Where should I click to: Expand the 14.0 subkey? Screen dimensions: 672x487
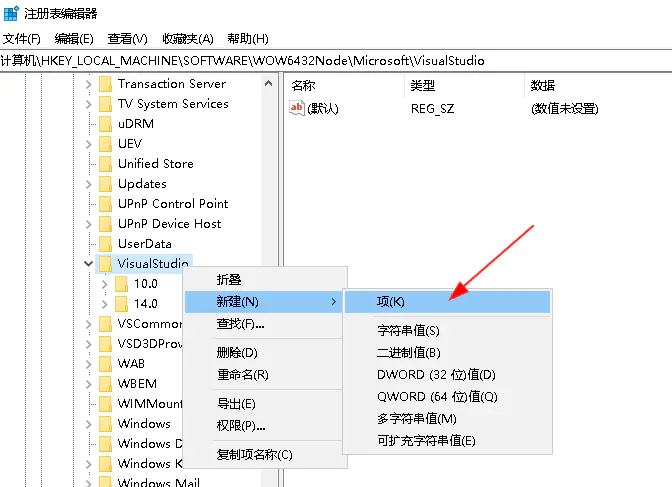click(x=105, y=304)
